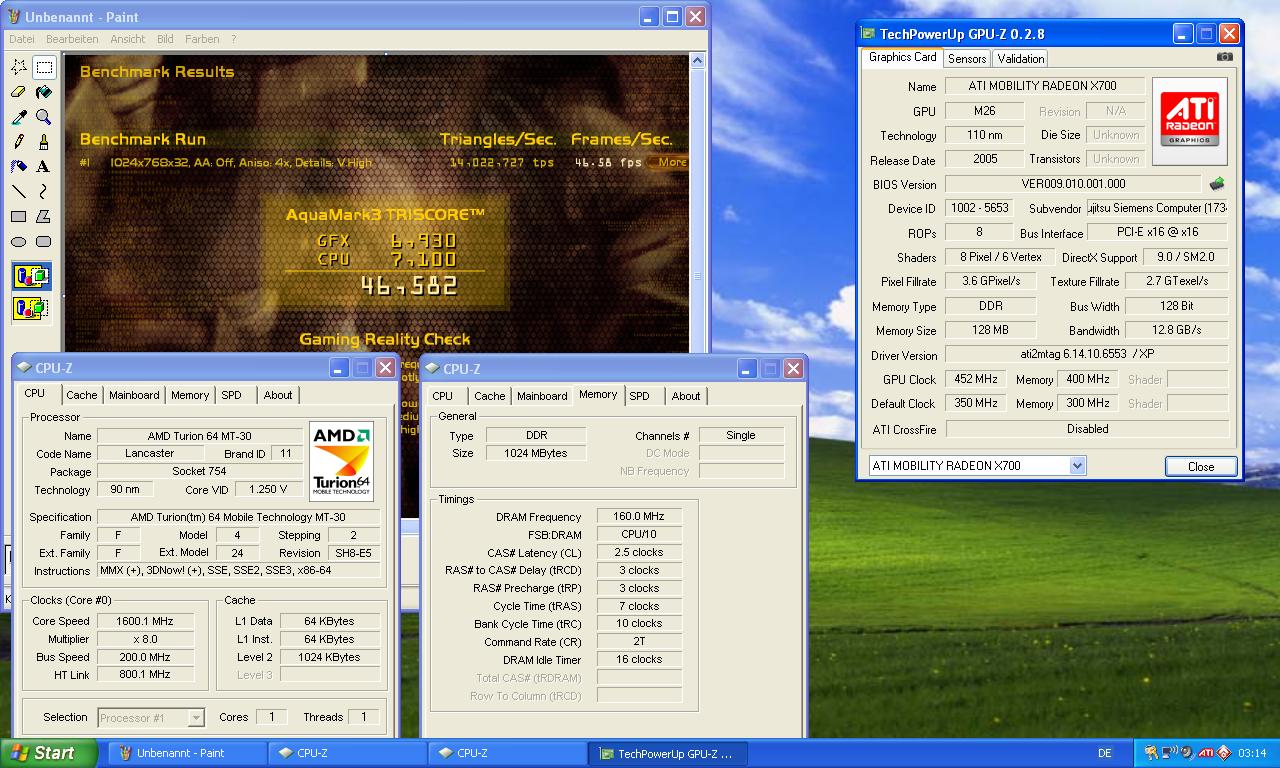This screenshot has height=768, width=1280.
Task: Click the Code Name Lancaster field
Action: point(149,453)
